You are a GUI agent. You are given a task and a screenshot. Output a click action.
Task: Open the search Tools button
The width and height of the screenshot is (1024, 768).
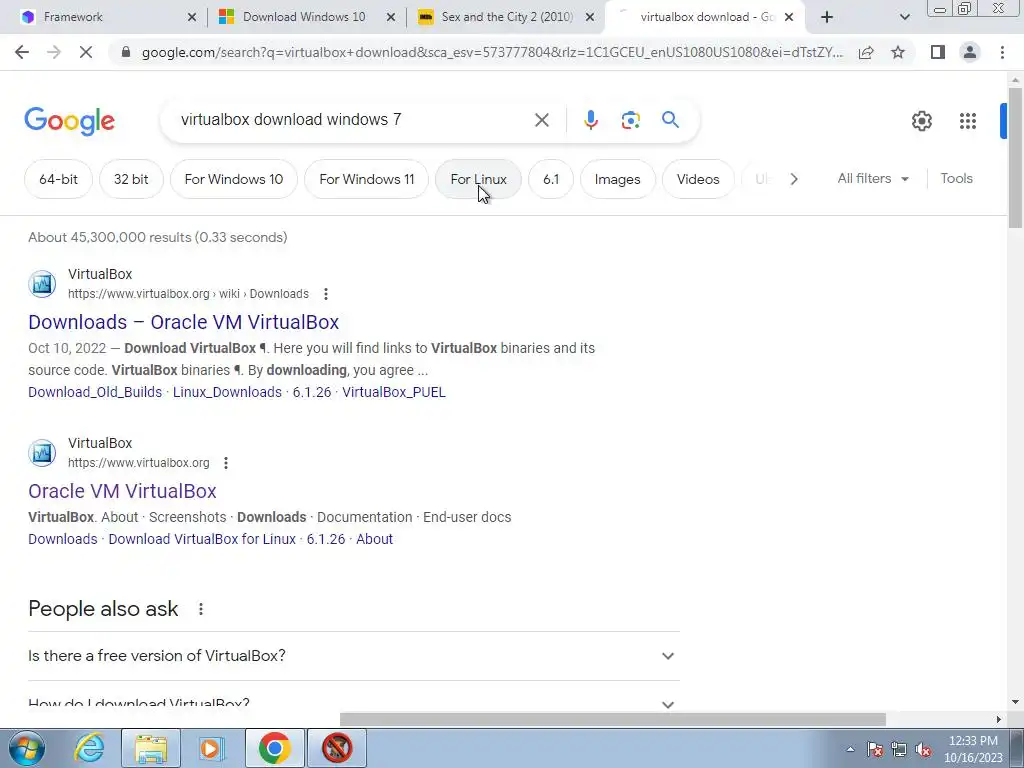click(956, 178)
